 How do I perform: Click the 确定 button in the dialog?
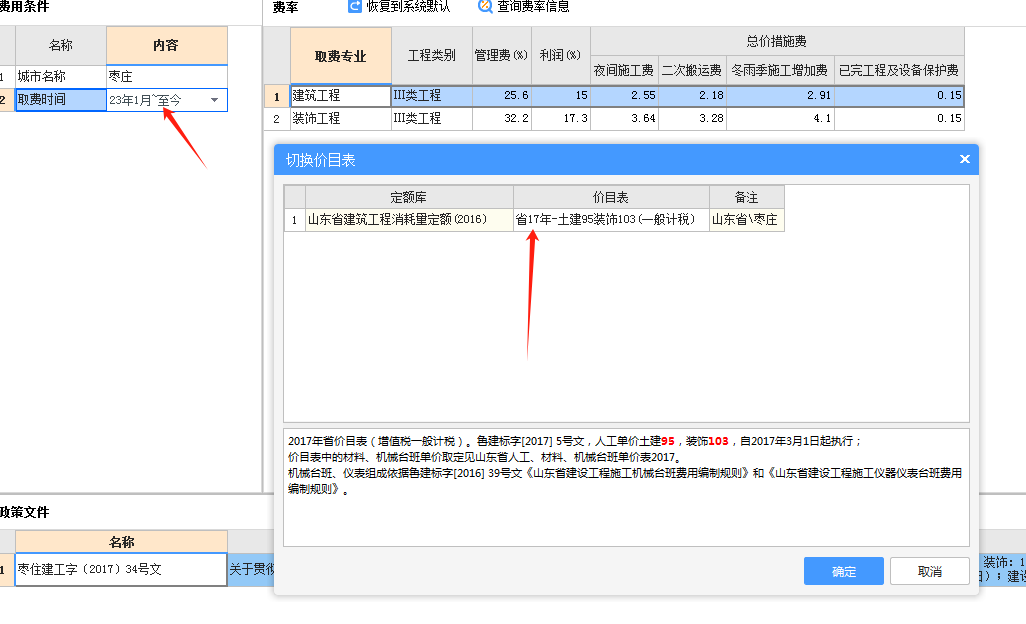pos(843,571)
